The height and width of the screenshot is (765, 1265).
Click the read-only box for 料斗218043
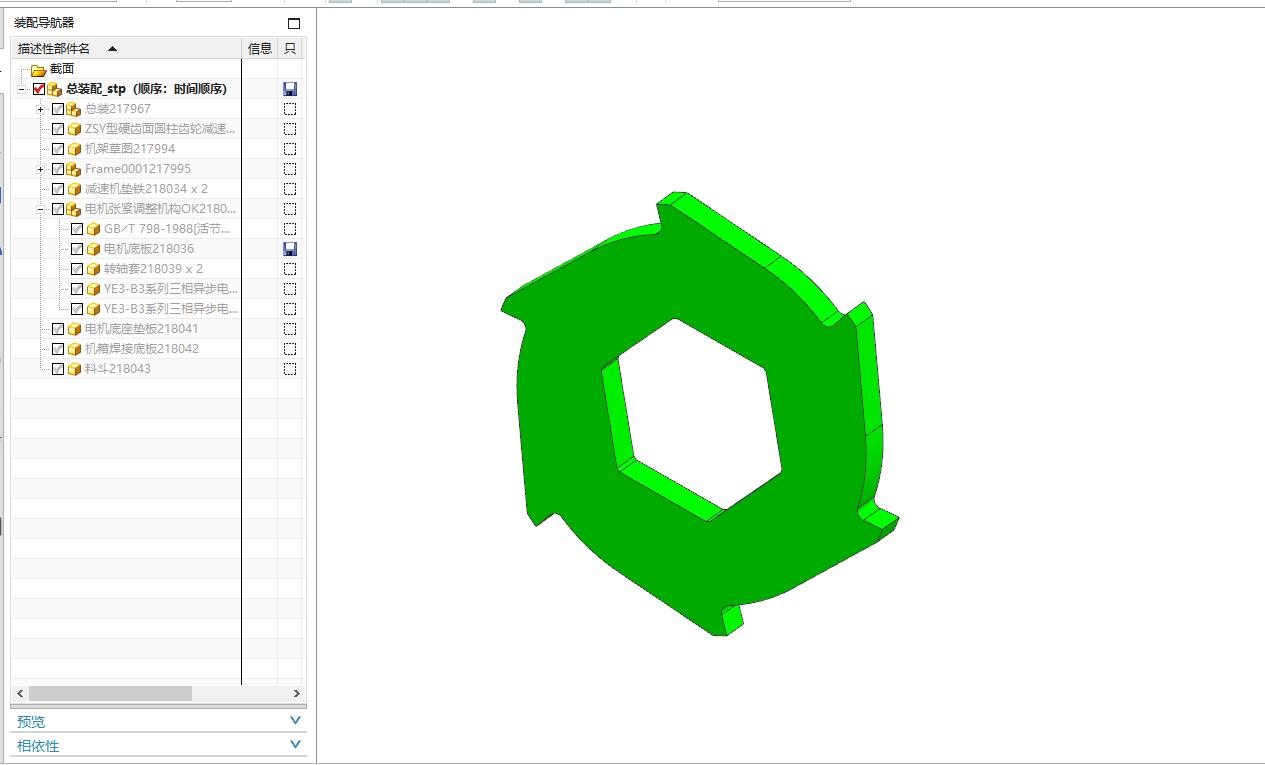290,369
